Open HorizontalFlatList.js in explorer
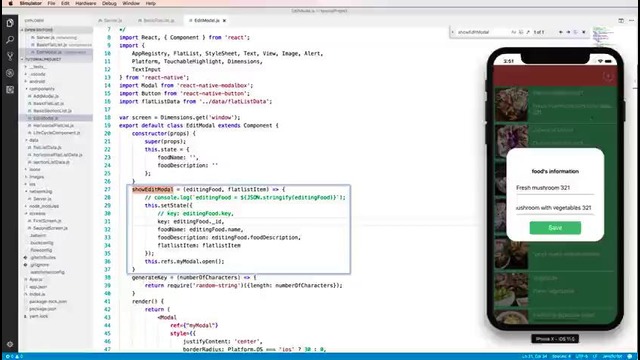640x360 pixels. pos(53,126)
